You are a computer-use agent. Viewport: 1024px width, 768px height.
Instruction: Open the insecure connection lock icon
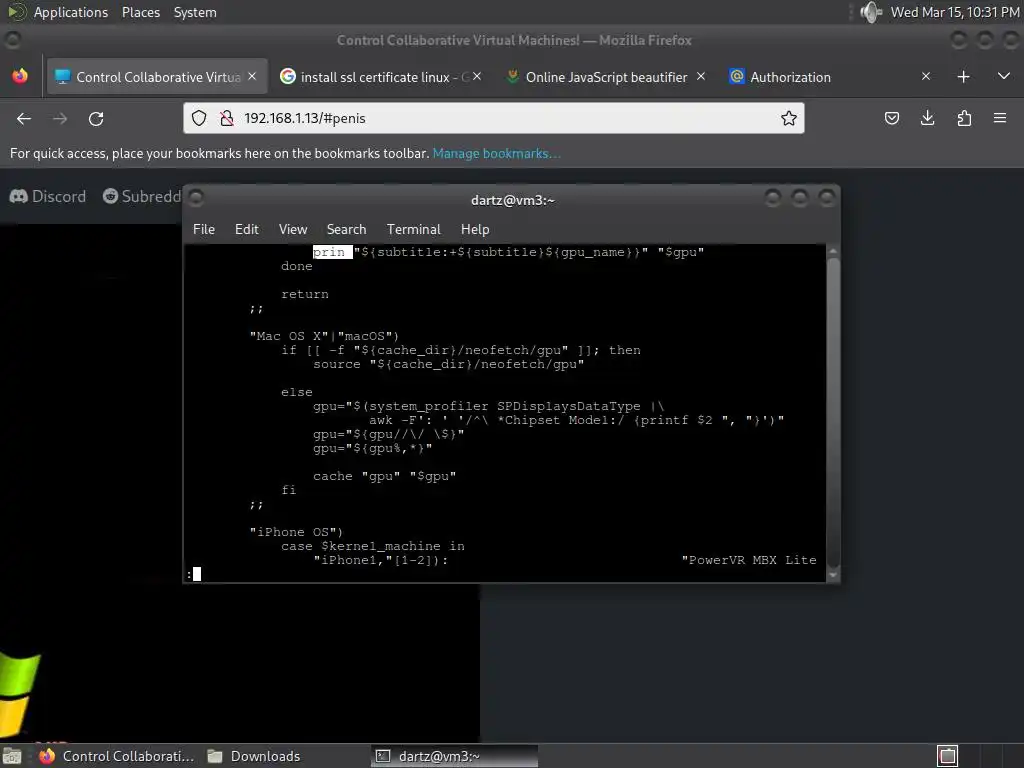pyautogui.click(x=227, y=118)
